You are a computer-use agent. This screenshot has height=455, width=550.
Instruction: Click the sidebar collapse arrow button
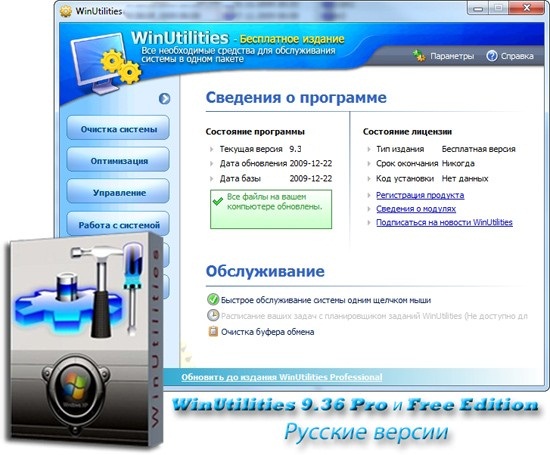click(164, 99)
